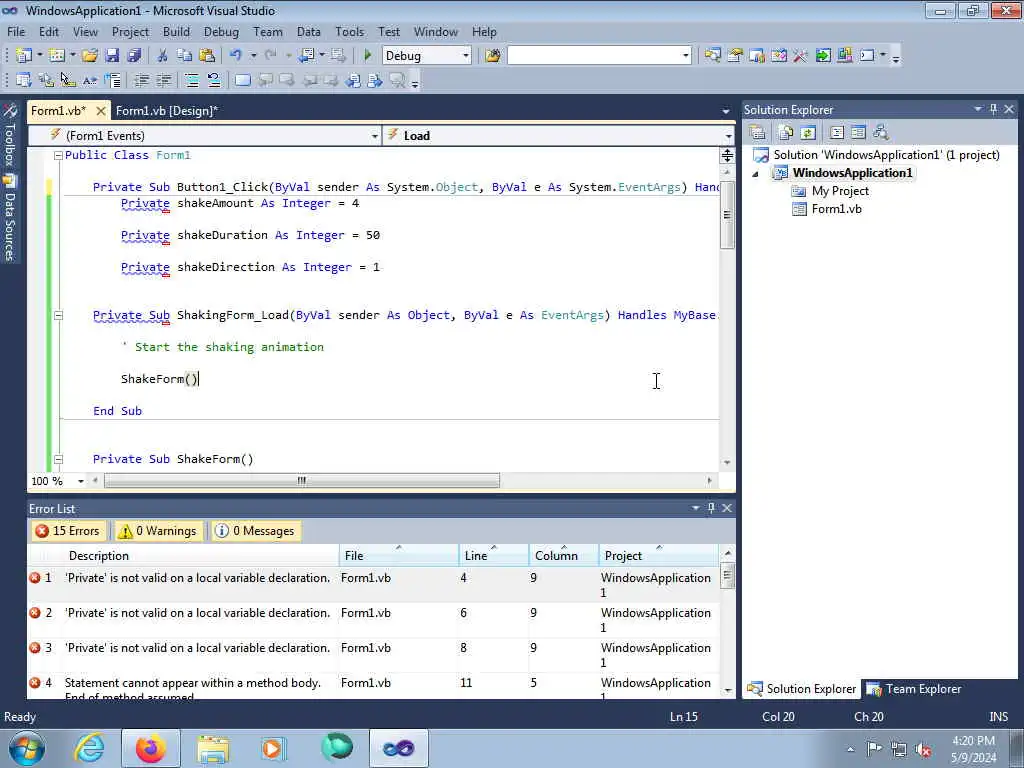Toggle auto-hide pin on Solution Explorer
1024x768 pixels.
coord(993,110)
